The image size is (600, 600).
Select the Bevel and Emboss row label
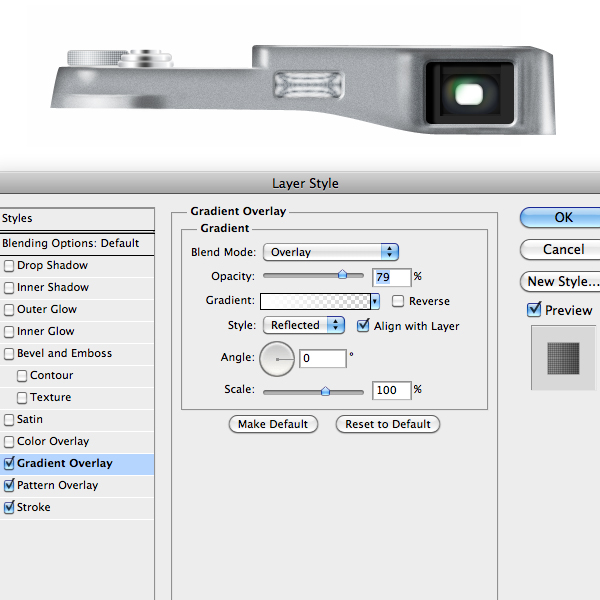(65, 354)
